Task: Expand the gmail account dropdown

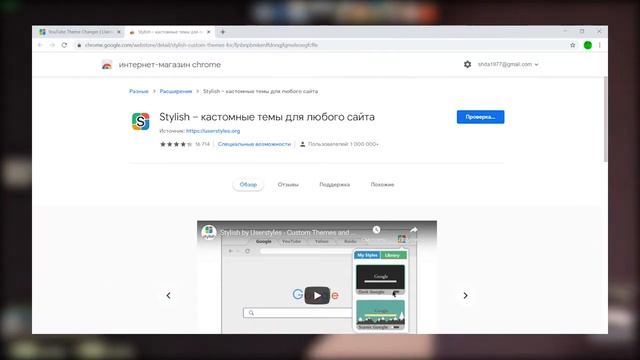Action: tap(508, 64)
